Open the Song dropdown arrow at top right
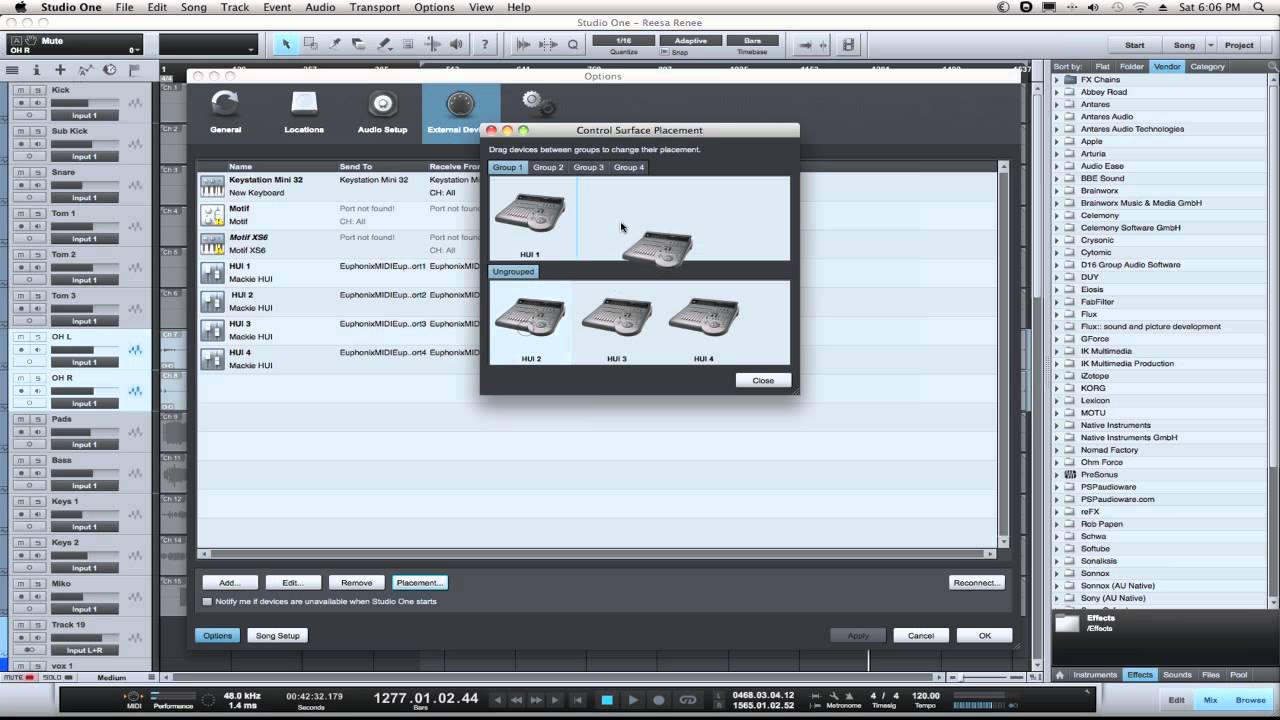 click(1210, 45)
